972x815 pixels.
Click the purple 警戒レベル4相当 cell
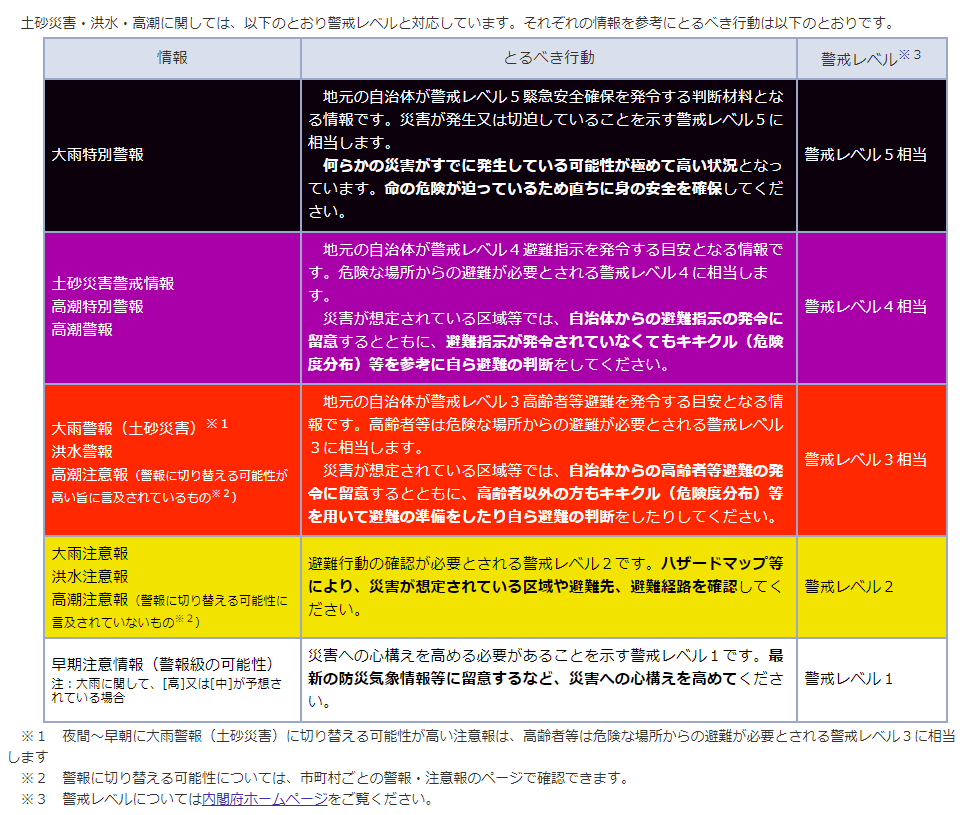[872, 307]
